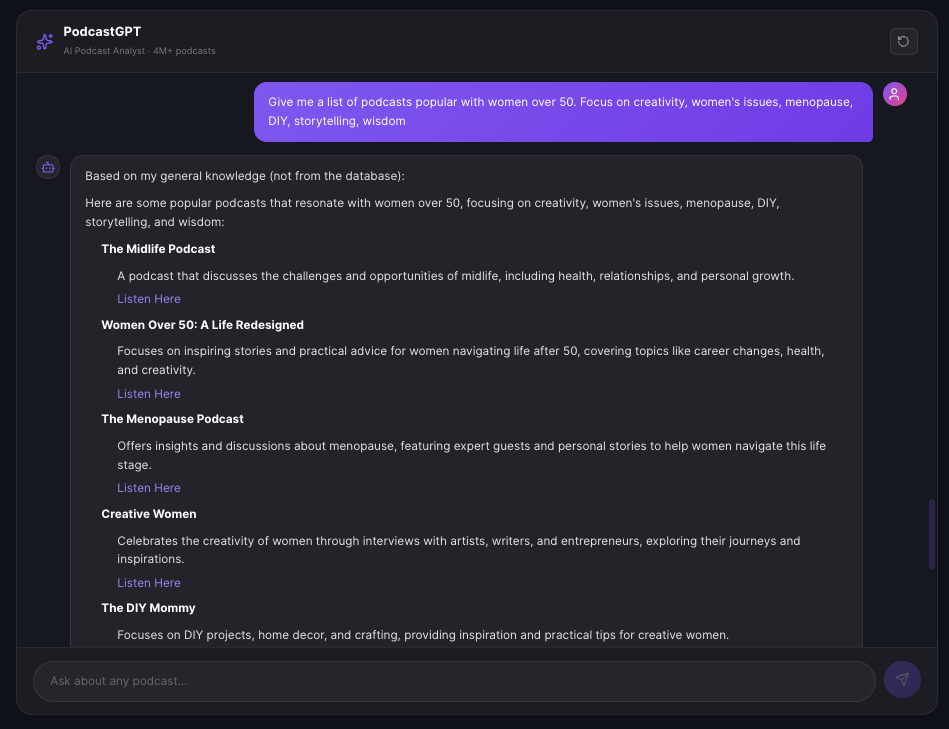Screen dimensions: 949x729
Task: Reset the conversation with the refresh icon
Action: click(x=903, y=41)
